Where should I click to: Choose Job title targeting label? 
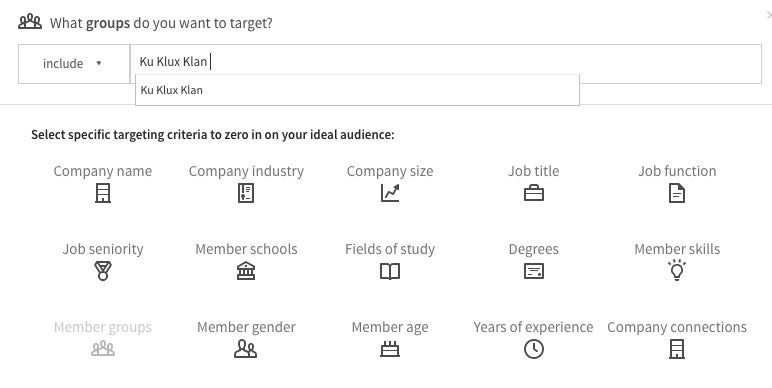click(534, 171)
